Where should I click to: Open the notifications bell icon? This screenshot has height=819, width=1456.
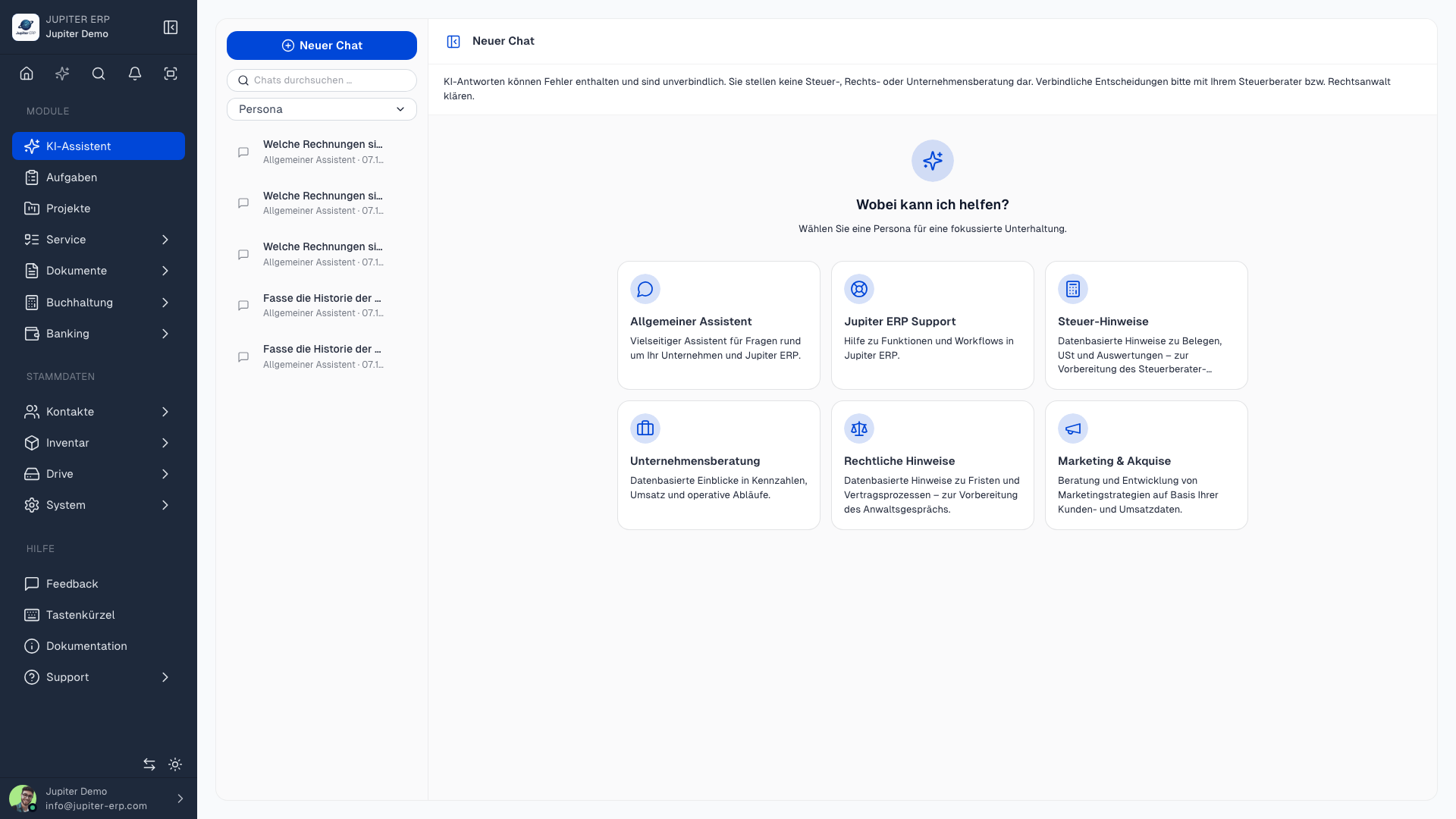tap(135, 74)
